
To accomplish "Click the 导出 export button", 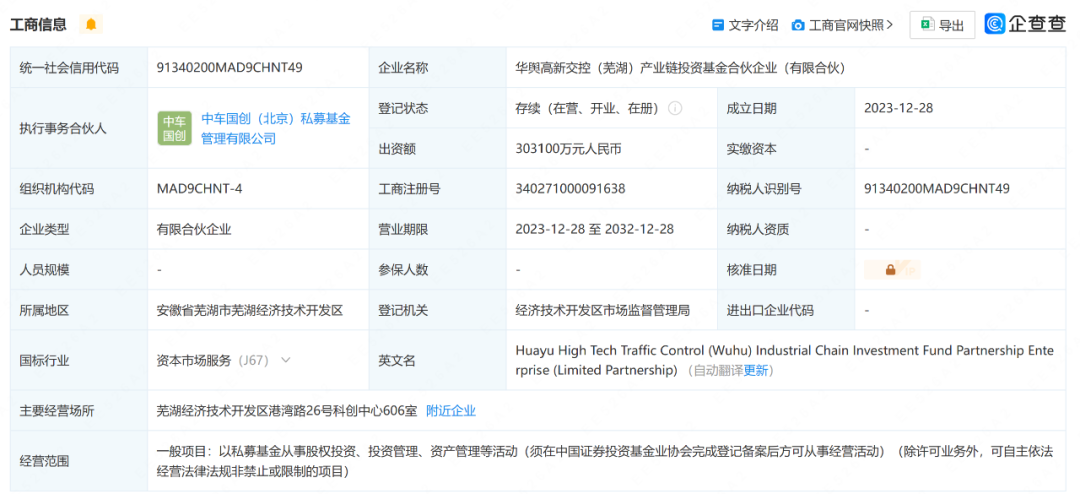I will (x=942, y=25).
